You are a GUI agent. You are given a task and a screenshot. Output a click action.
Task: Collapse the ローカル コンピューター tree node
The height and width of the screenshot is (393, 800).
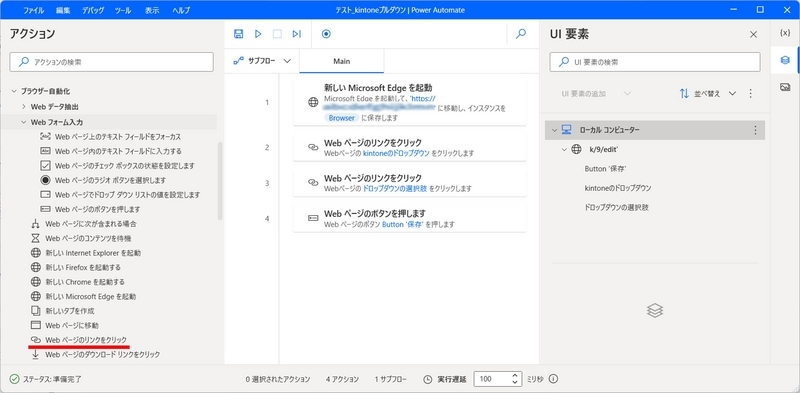555,130
